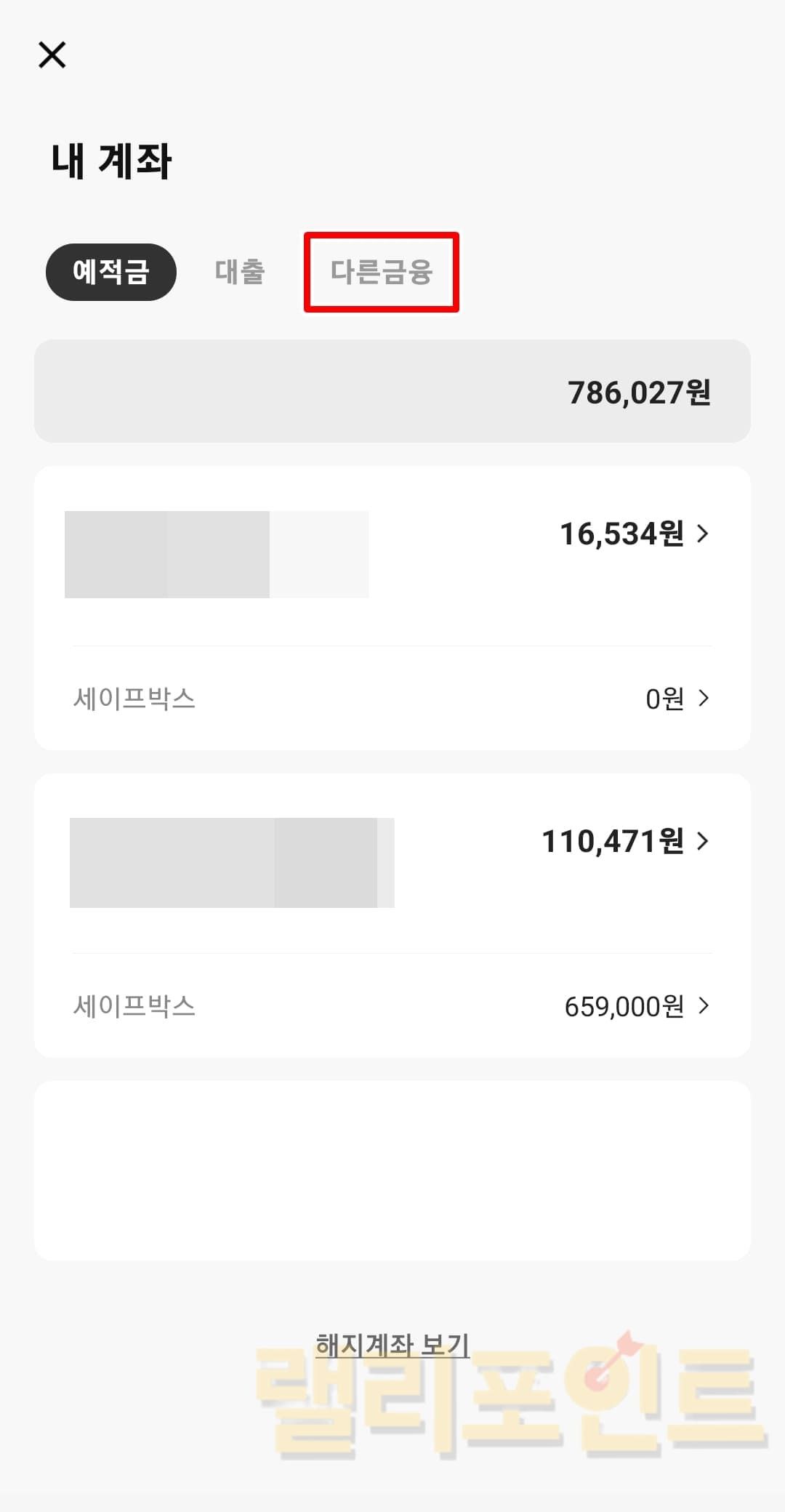Viewport: 785px width, 1512px height.
Task: Open the first 세이프박스 row label
Action: (134, 699)
